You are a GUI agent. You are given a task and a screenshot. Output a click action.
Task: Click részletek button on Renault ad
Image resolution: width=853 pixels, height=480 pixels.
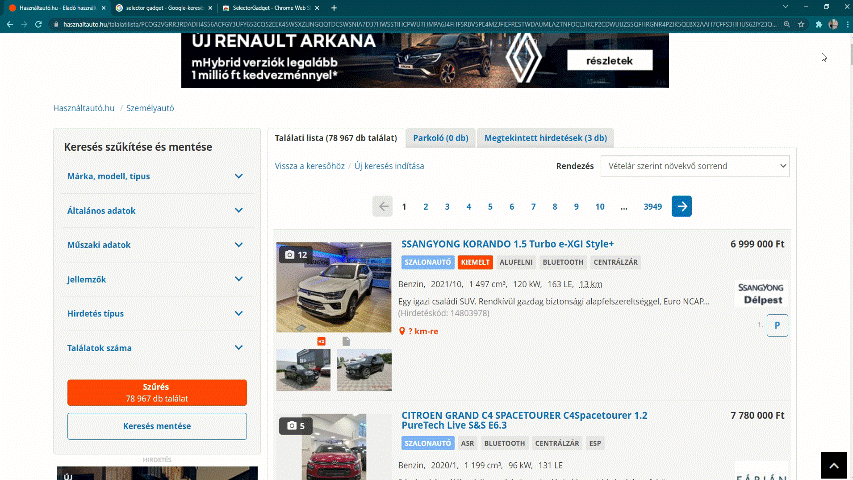(x=609, y=60)
